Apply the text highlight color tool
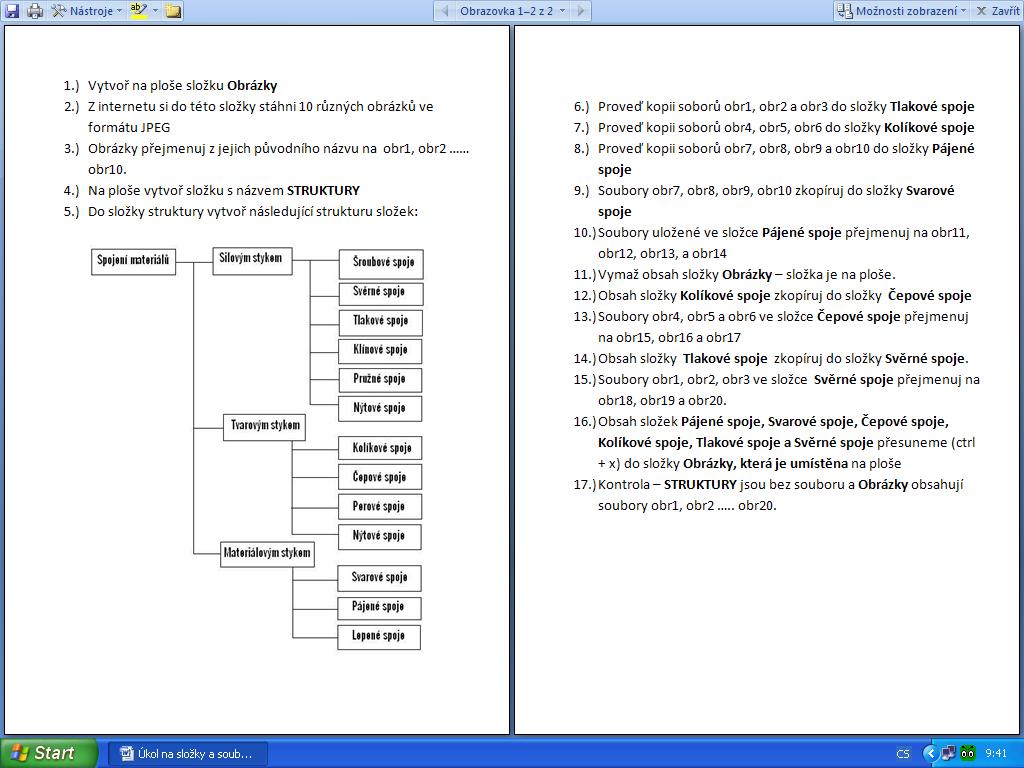1024x768 pixels. pos(138,10)
